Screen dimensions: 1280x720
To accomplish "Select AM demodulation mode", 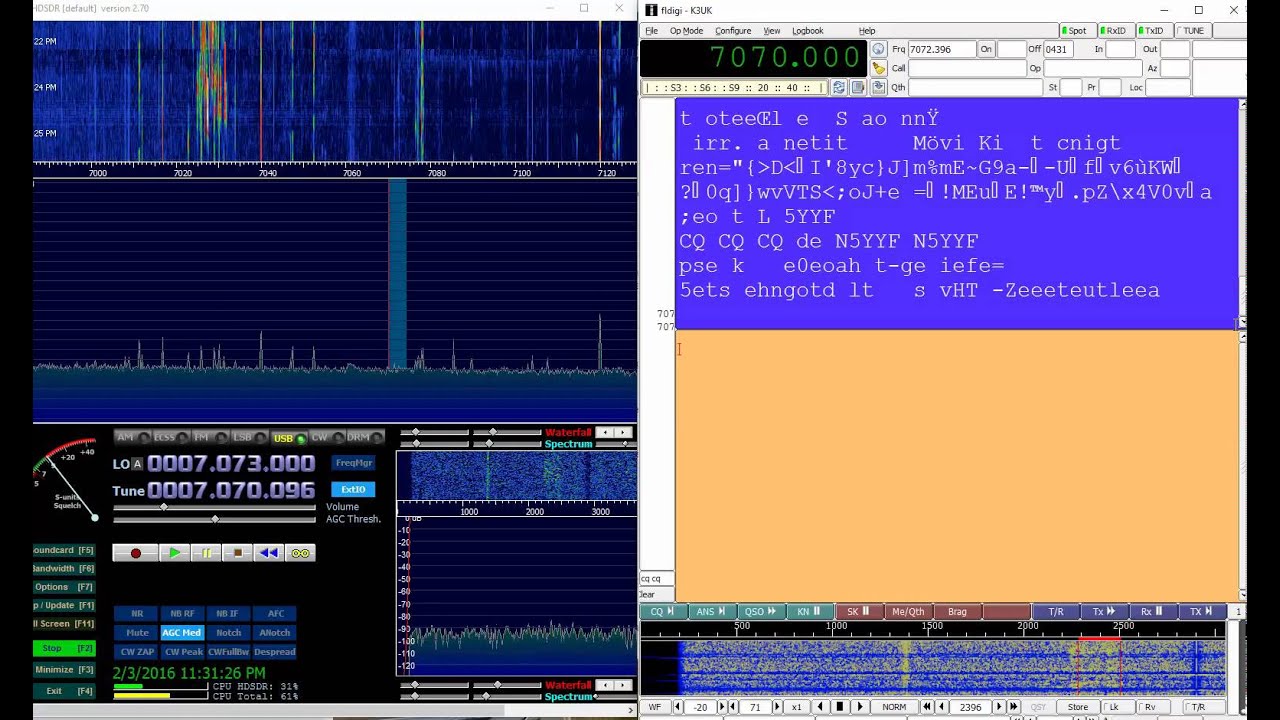I will coord(131,437).
